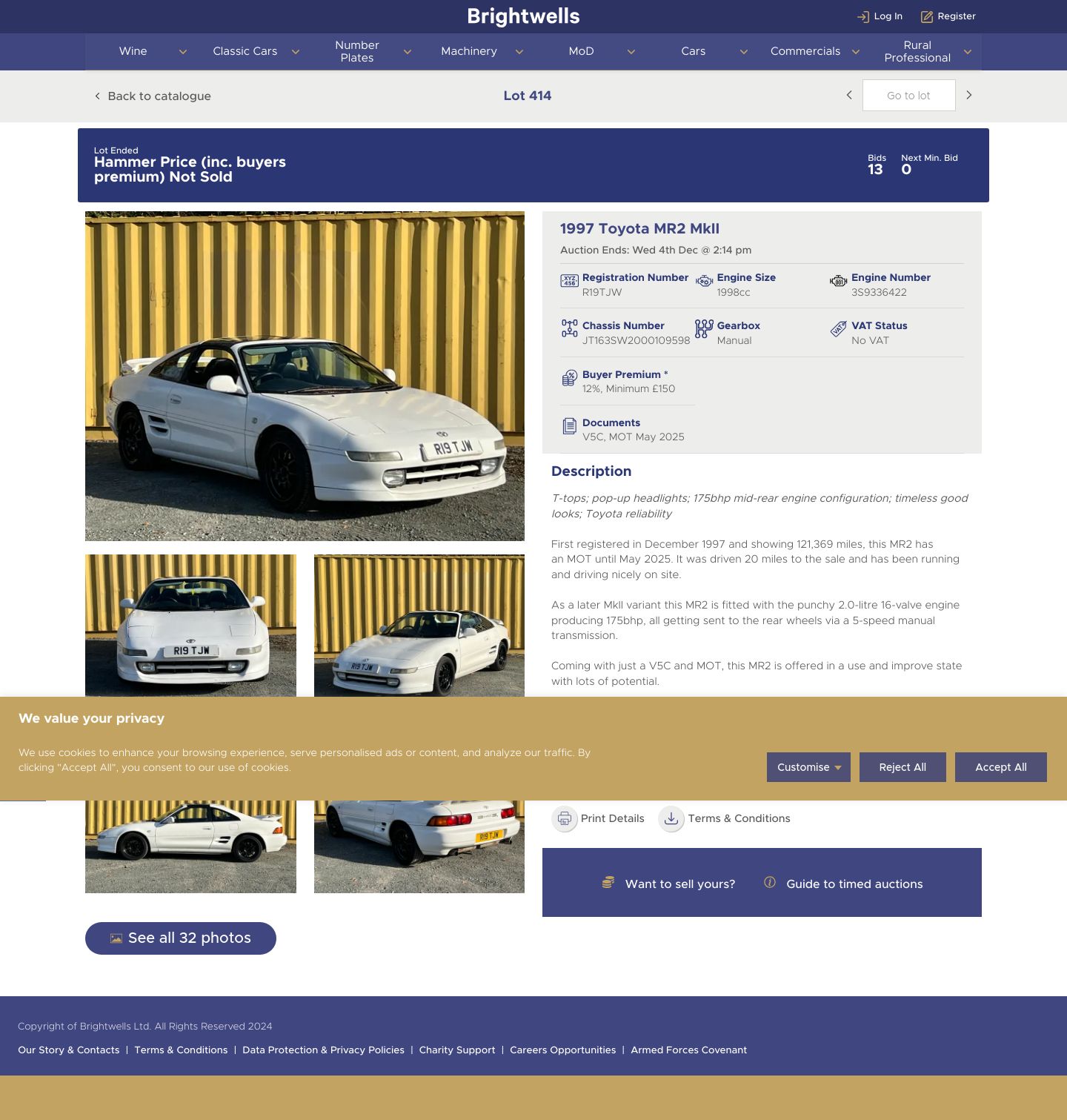This screenshot has height=1120, width=1067.
Task: Open the Commercials menu item
Action: coord(805,51)
